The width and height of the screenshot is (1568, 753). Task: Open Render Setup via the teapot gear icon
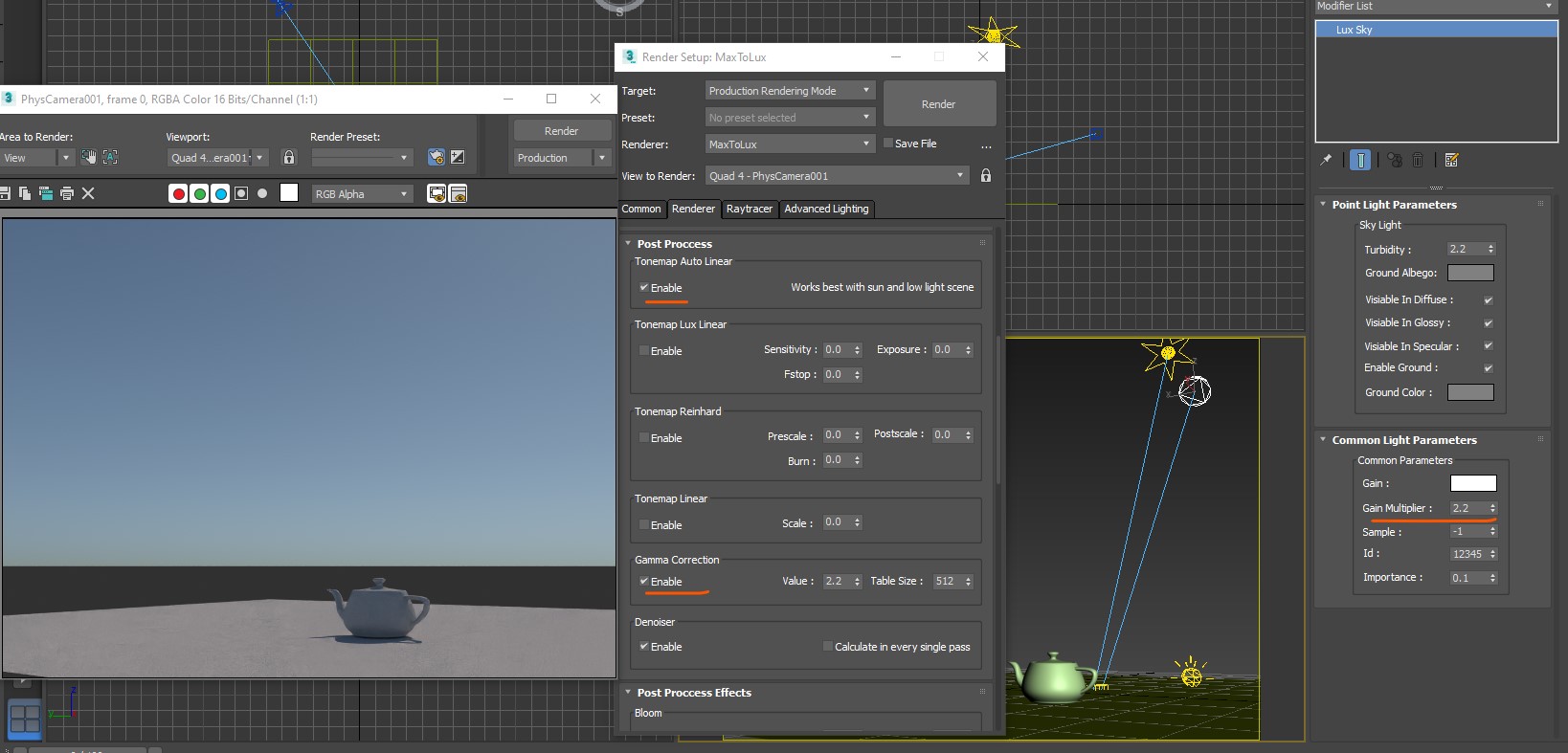(437, 157)
